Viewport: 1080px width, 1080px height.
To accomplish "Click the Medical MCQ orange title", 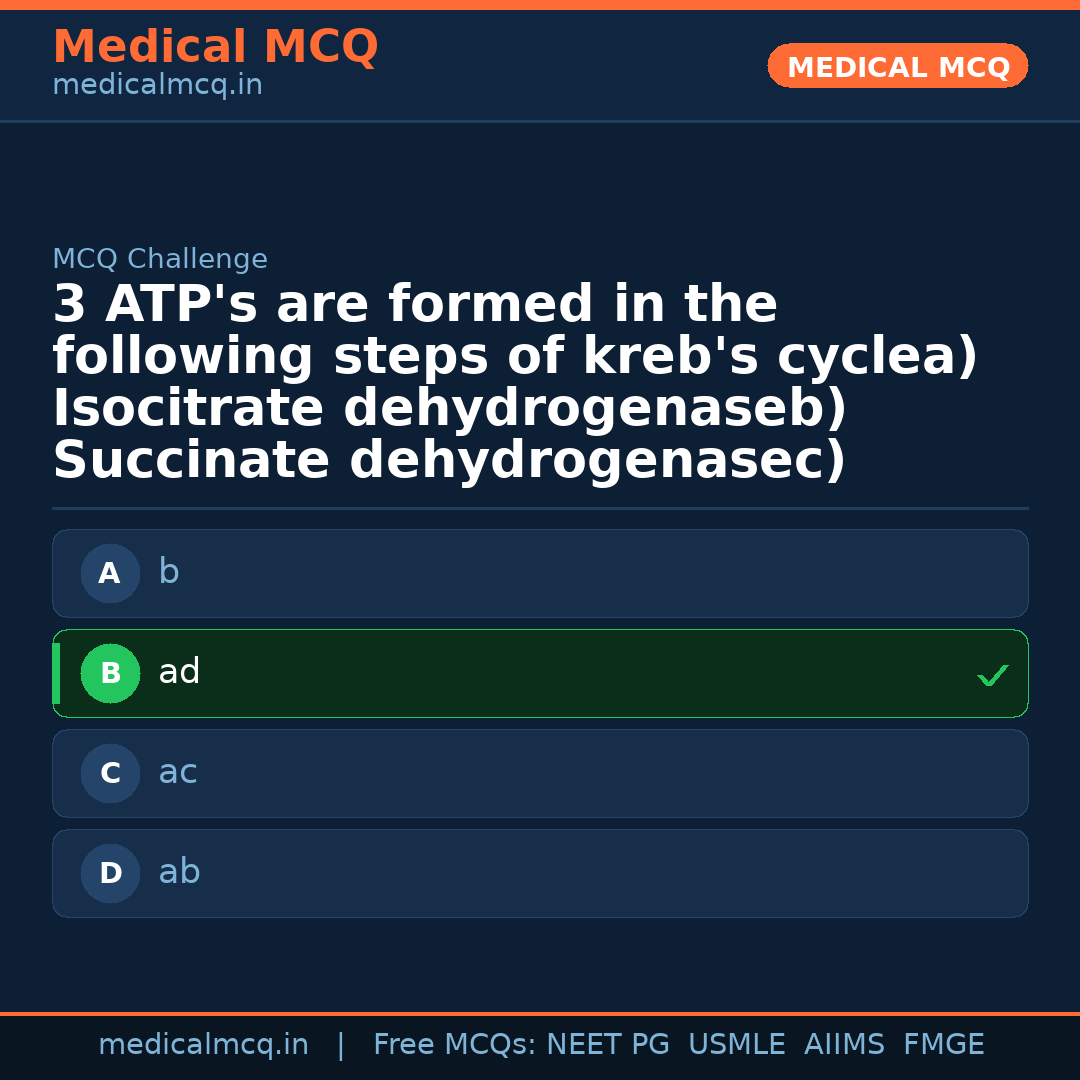I will tap(215, 47).
